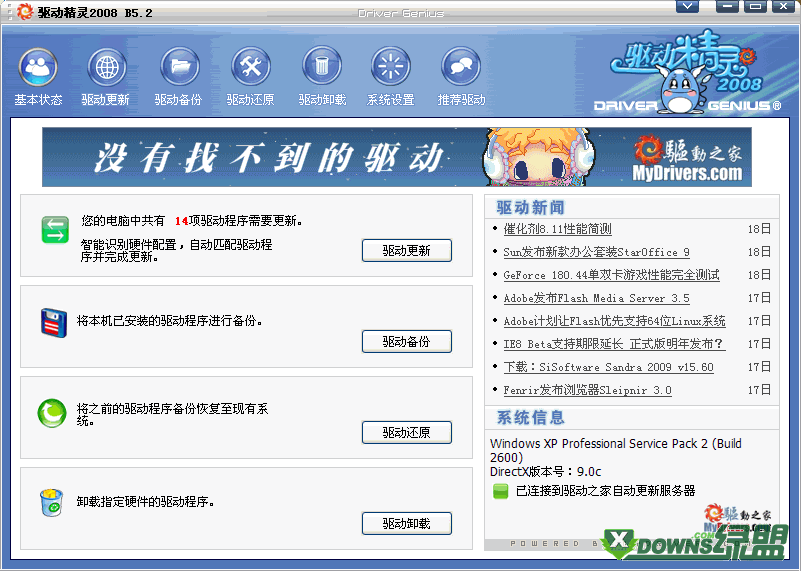Screen dimensions: 801x571
Task: Open the 驱动更新 globe icon
Action: click(106, 67)
